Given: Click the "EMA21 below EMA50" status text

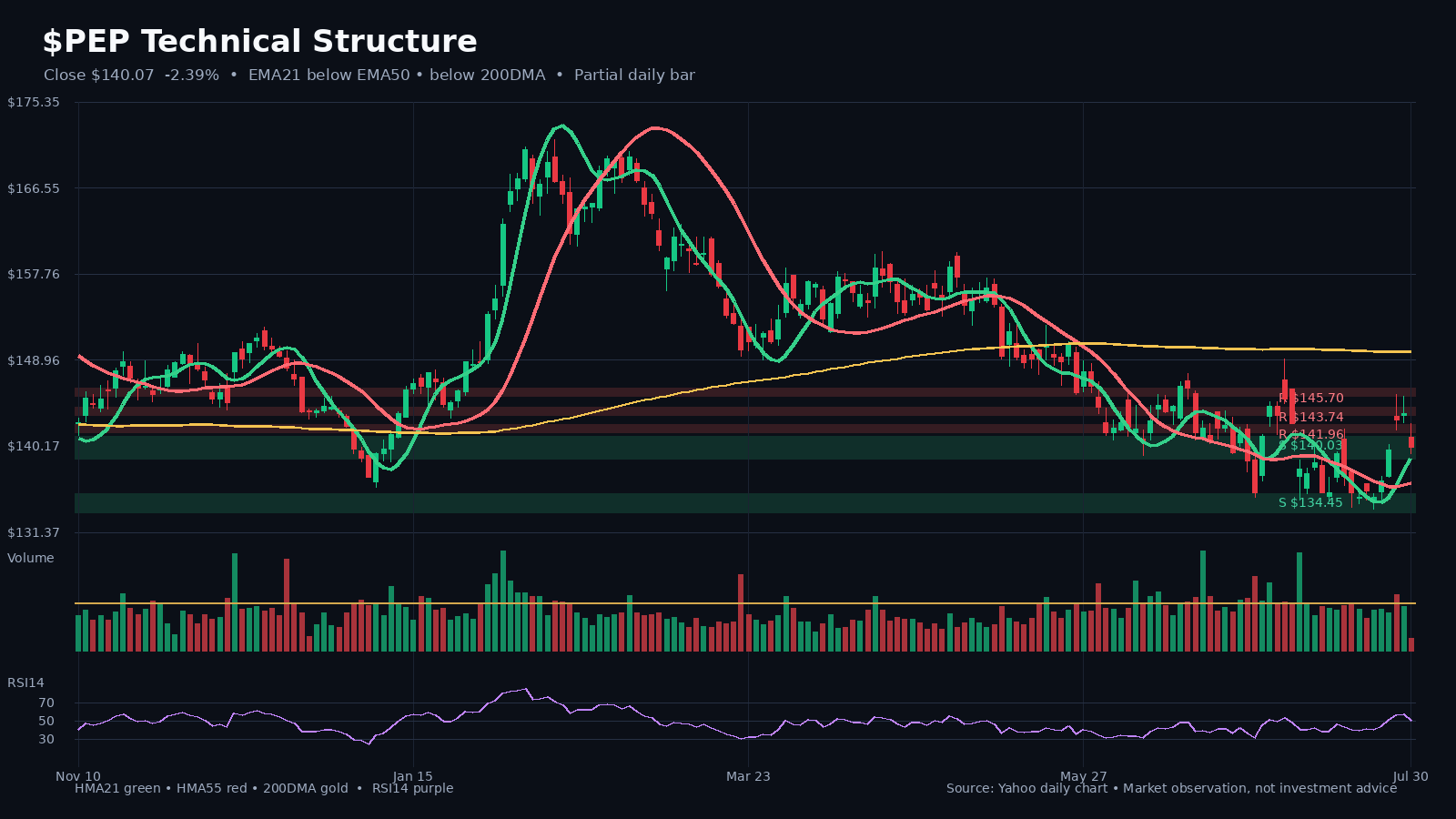Looking at the screenshot, I should [329, 76].
